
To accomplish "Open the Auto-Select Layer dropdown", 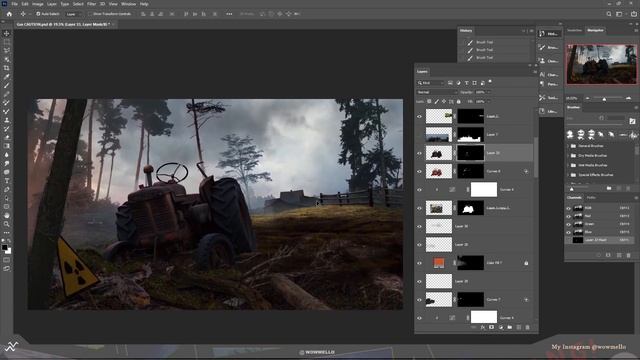I will click(x=73, y=14).
